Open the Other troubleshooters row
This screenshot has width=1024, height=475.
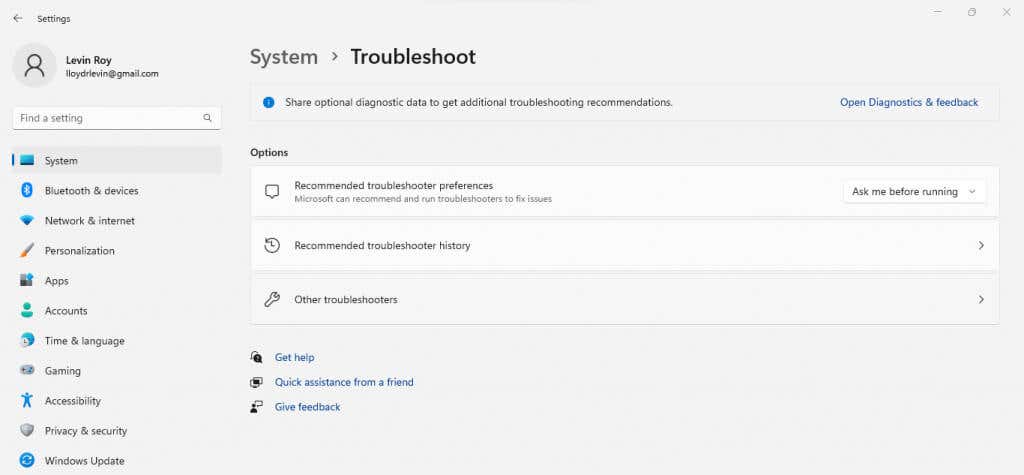click(x=624, y=299)
